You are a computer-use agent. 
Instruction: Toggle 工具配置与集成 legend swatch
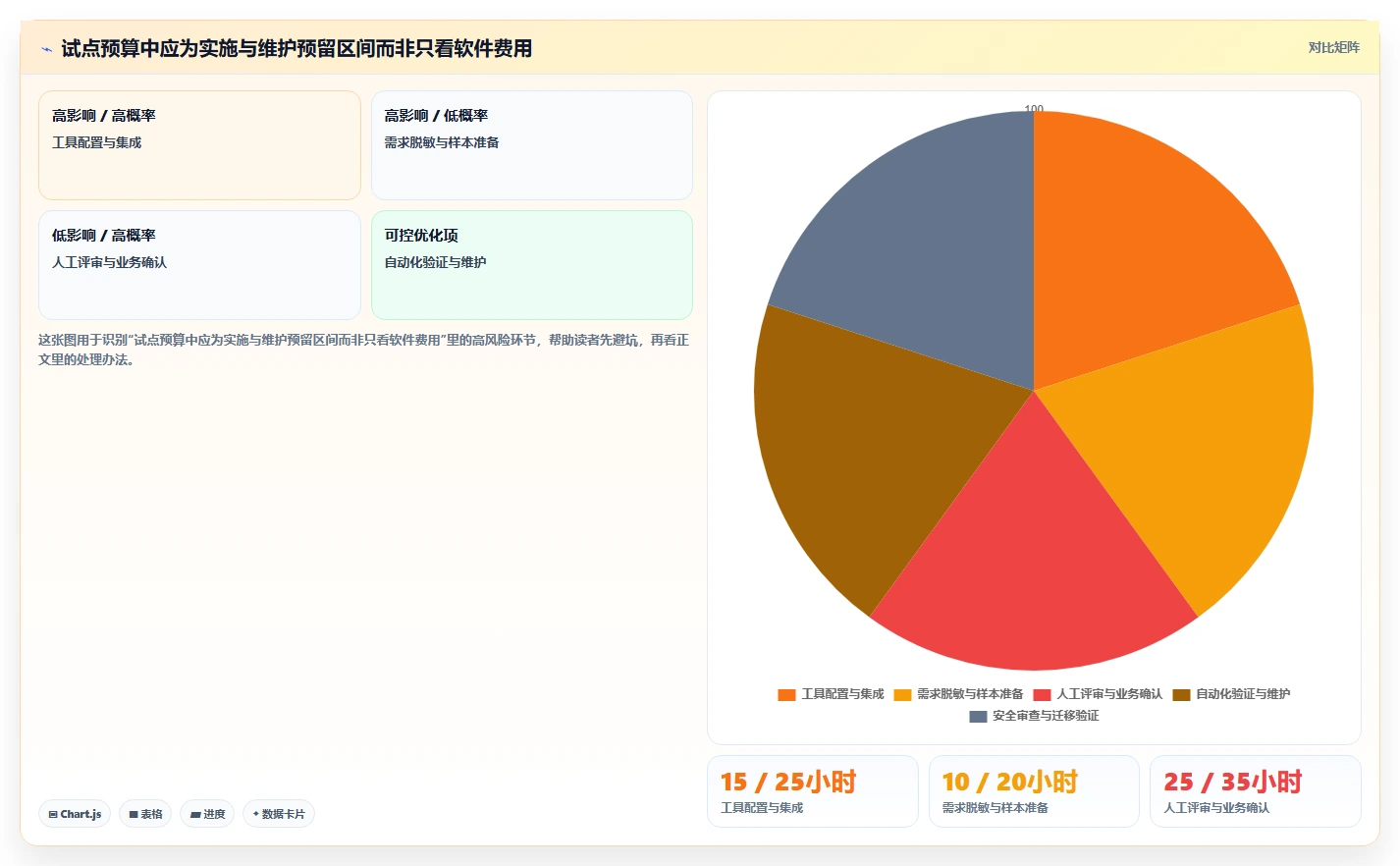pyautogui.click(x=786, y=694)
